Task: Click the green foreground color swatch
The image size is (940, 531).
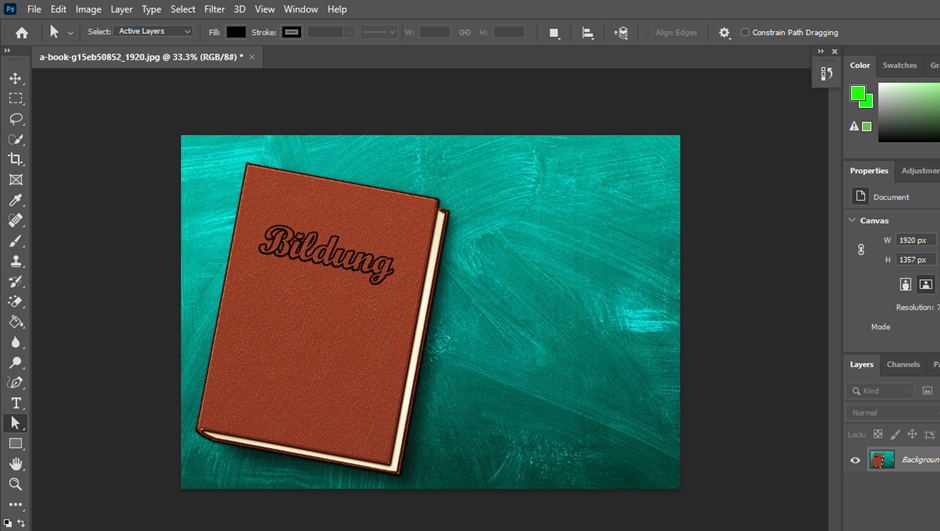Action: point(858,93)
